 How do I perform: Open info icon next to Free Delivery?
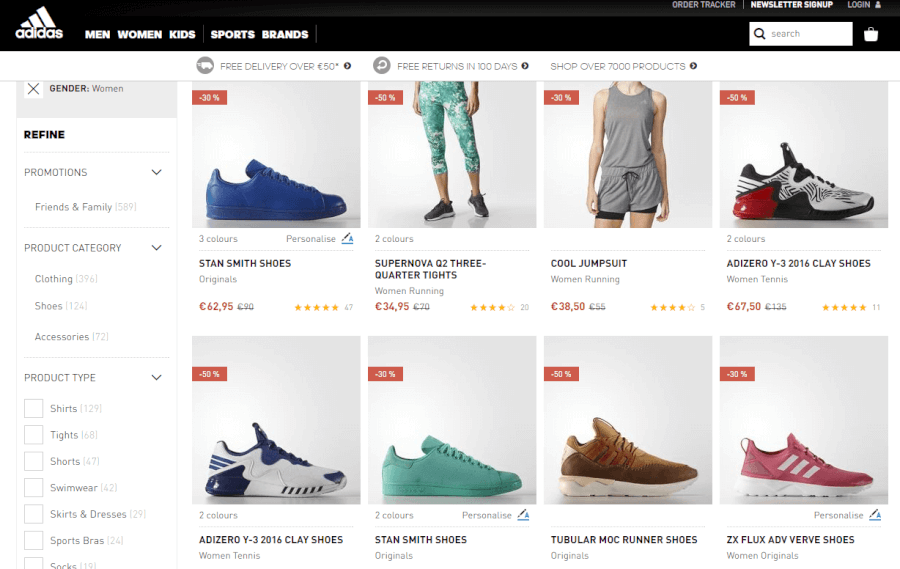[347, 66]
